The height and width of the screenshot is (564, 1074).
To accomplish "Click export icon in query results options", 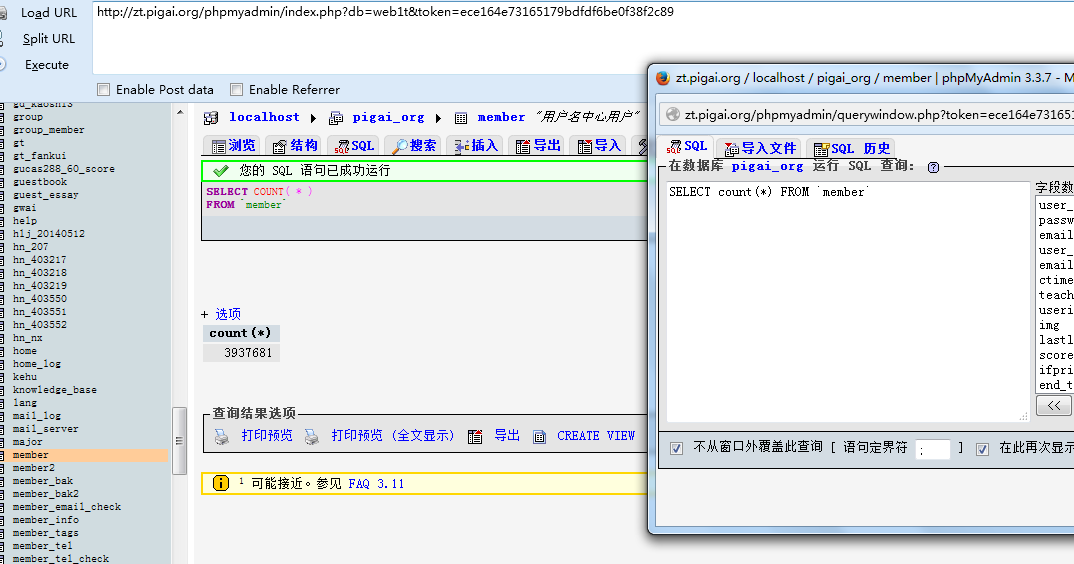I will 475,437.
